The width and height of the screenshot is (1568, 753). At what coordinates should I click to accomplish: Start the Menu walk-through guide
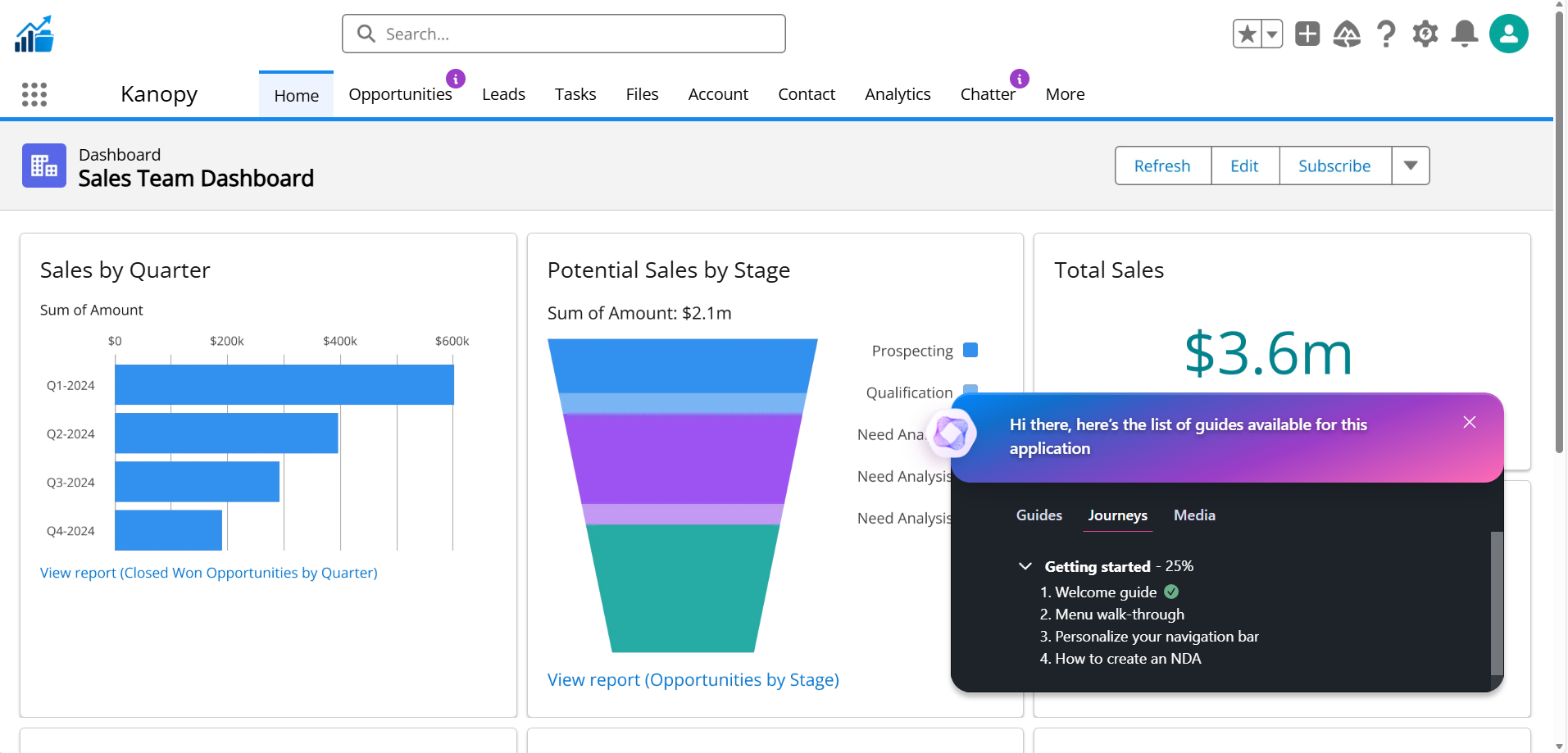[1119, 615]
